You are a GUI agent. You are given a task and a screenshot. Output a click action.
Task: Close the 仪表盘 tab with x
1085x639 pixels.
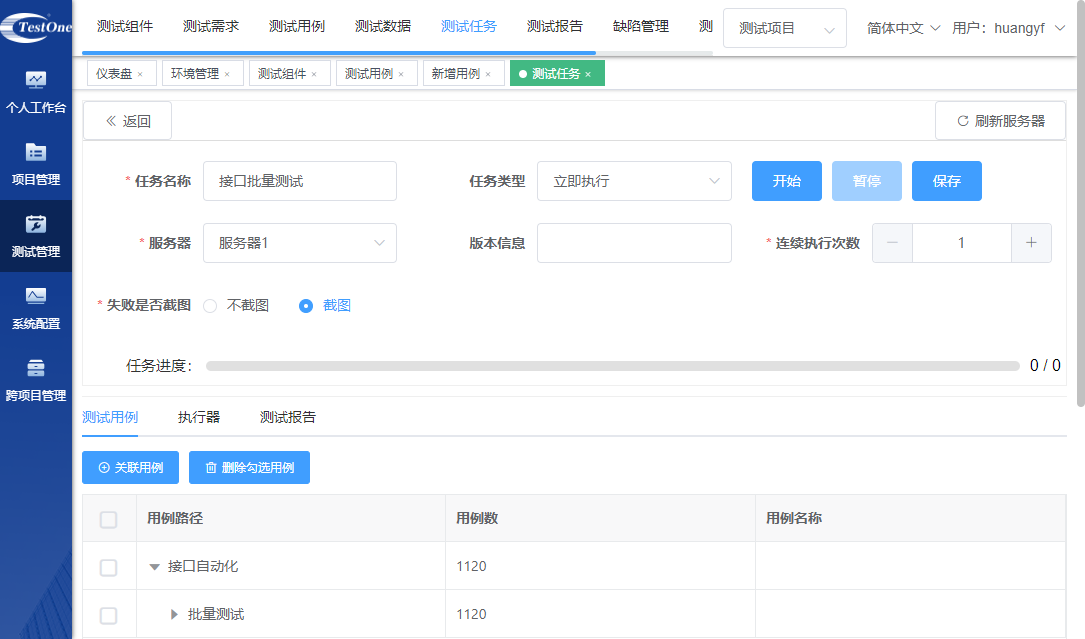pos(140,74)
